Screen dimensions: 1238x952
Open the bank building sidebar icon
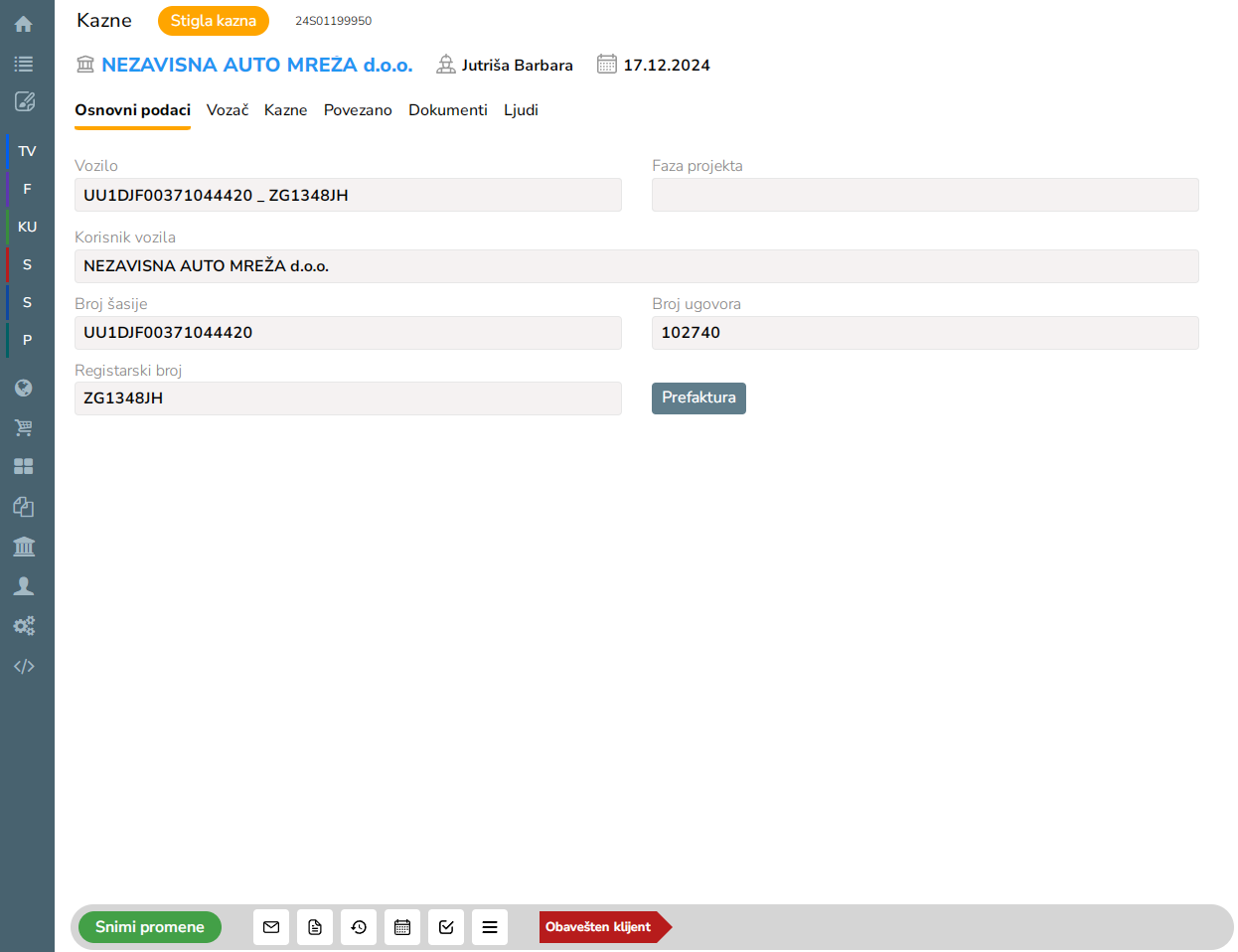pos(24,547)
